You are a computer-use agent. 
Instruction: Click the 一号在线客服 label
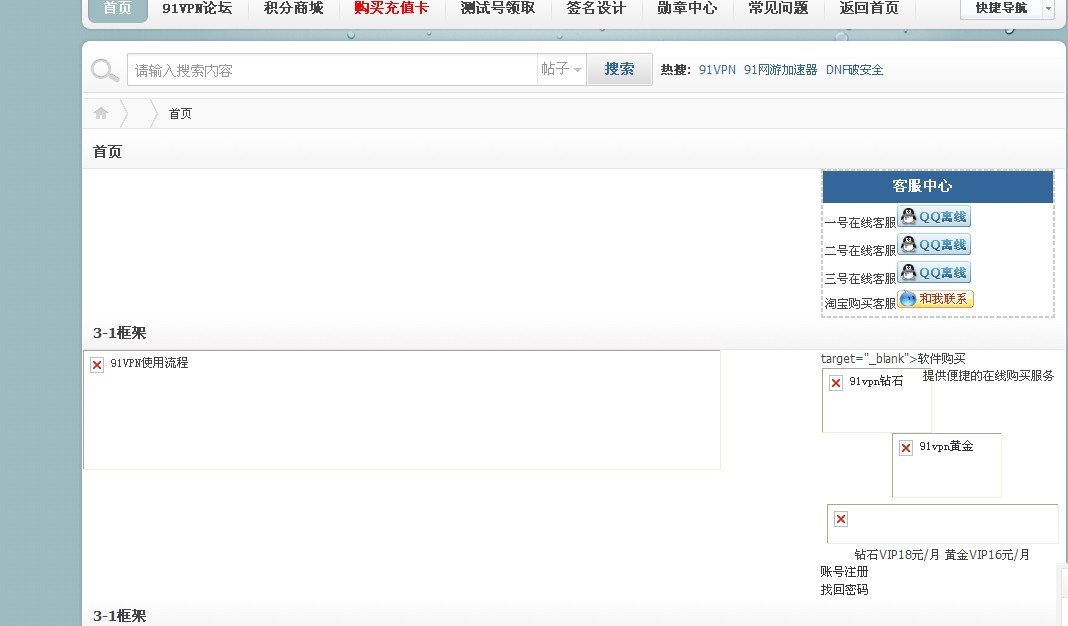860,223
